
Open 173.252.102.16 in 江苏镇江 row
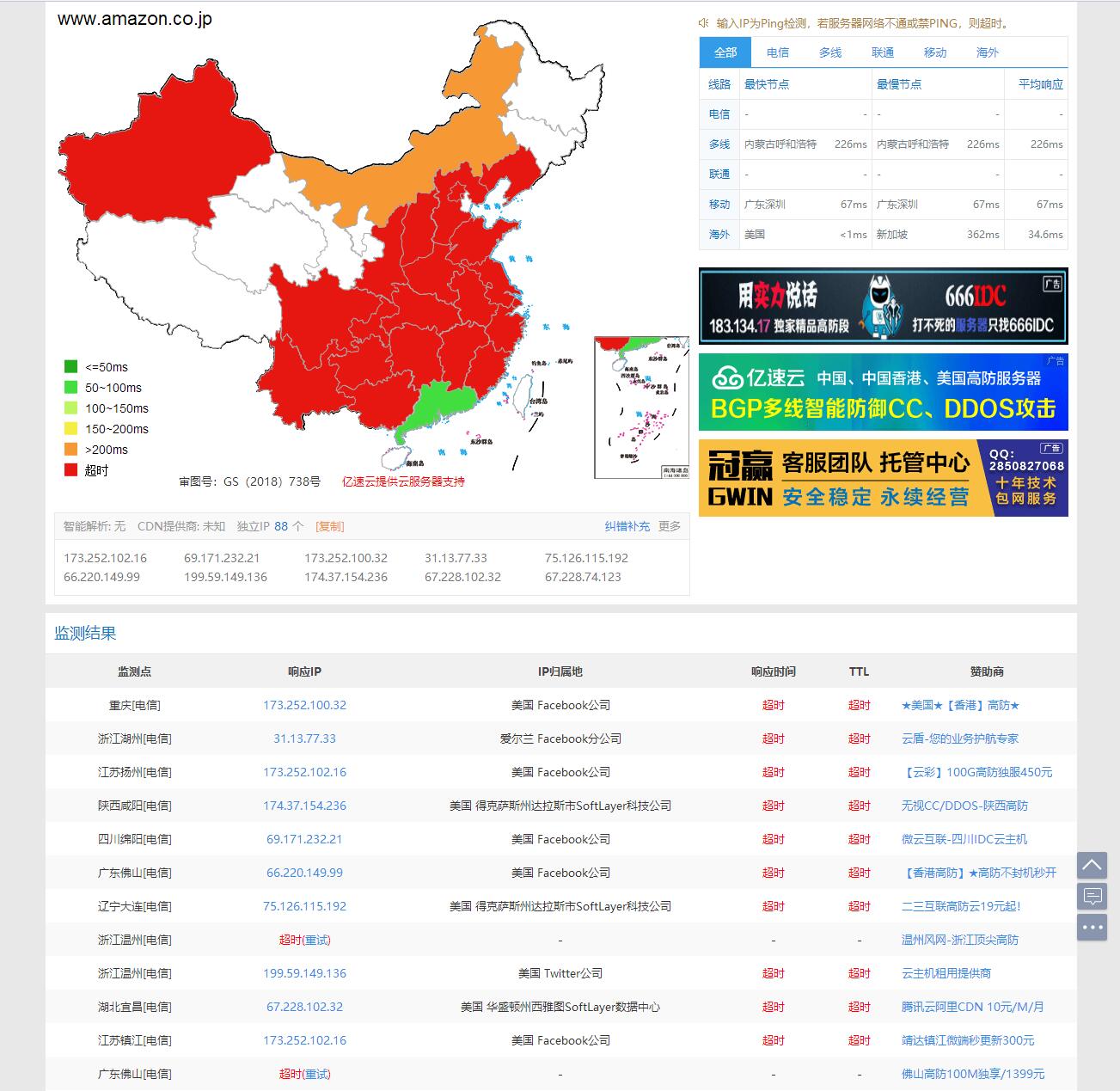coord(304,1040)
